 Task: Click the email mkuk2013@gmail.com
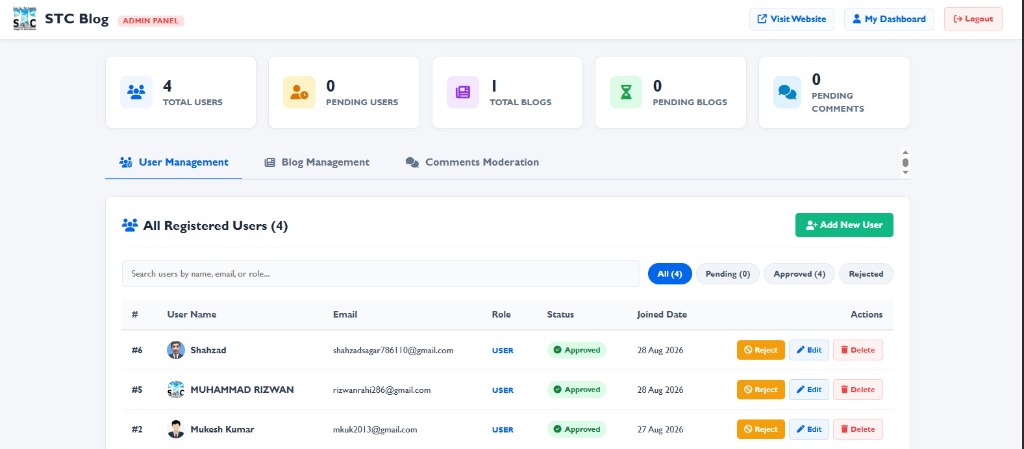pos(375,430)
